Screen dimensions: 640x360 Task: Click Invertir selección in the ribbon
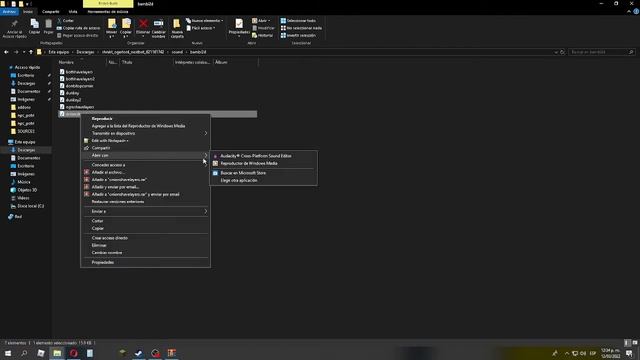298,36
